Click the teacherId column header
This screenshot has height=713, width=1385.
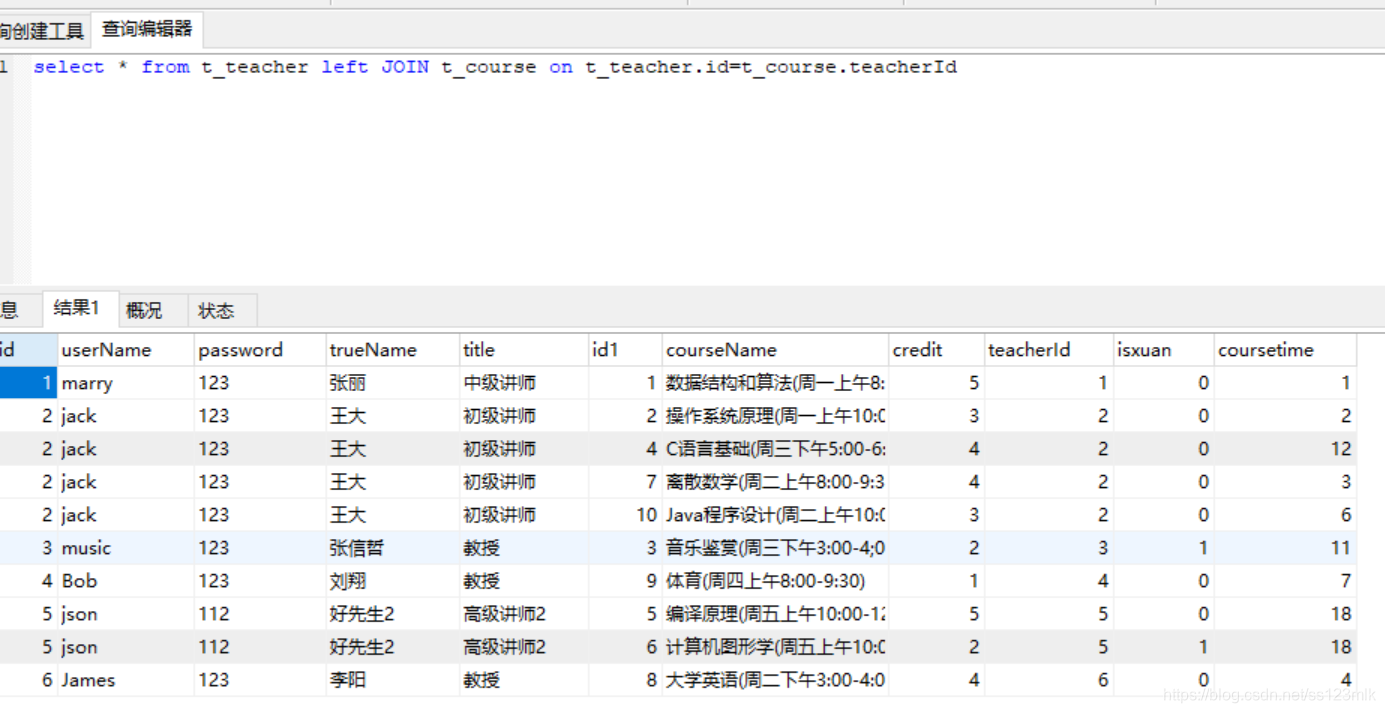tap(1049, 350)
